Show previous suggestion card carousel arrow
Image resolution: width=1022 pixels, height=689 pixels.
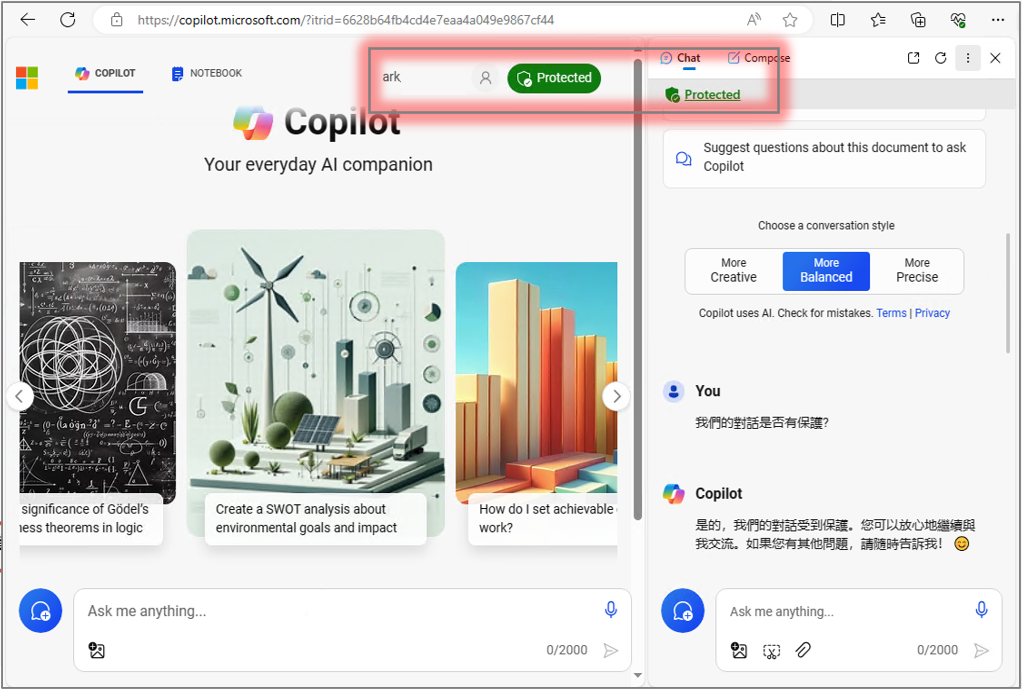click(20, 396)
